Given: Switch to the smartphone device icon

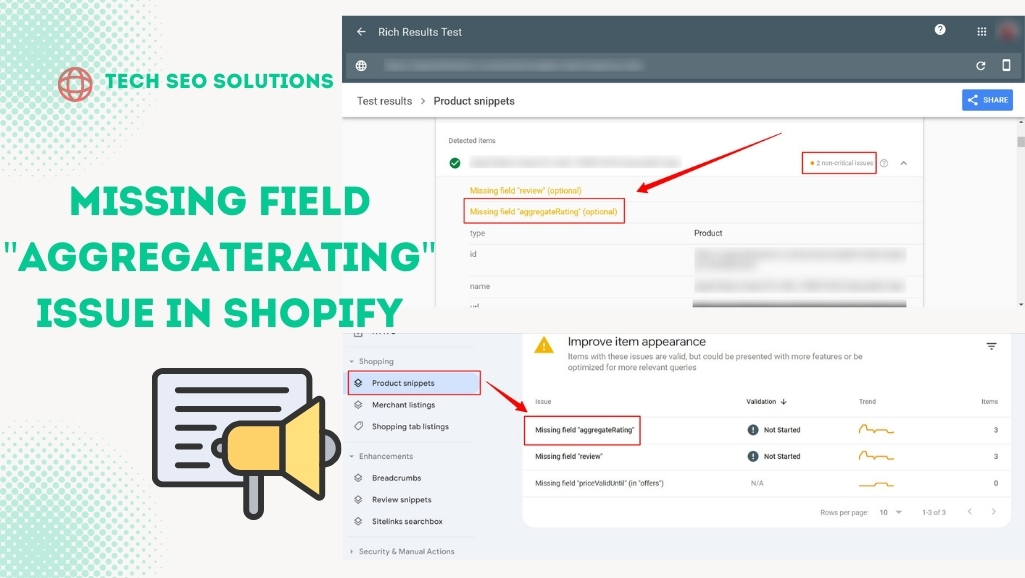Looking at the screenshot, I should [1006, 65].
